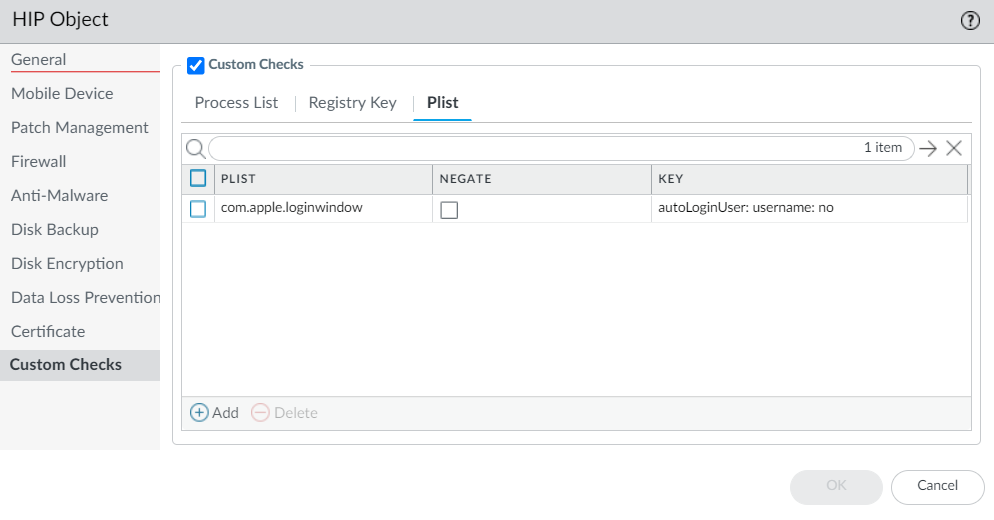
Task: Select all rows via header checkbox
Action: [x=198, y=179]
